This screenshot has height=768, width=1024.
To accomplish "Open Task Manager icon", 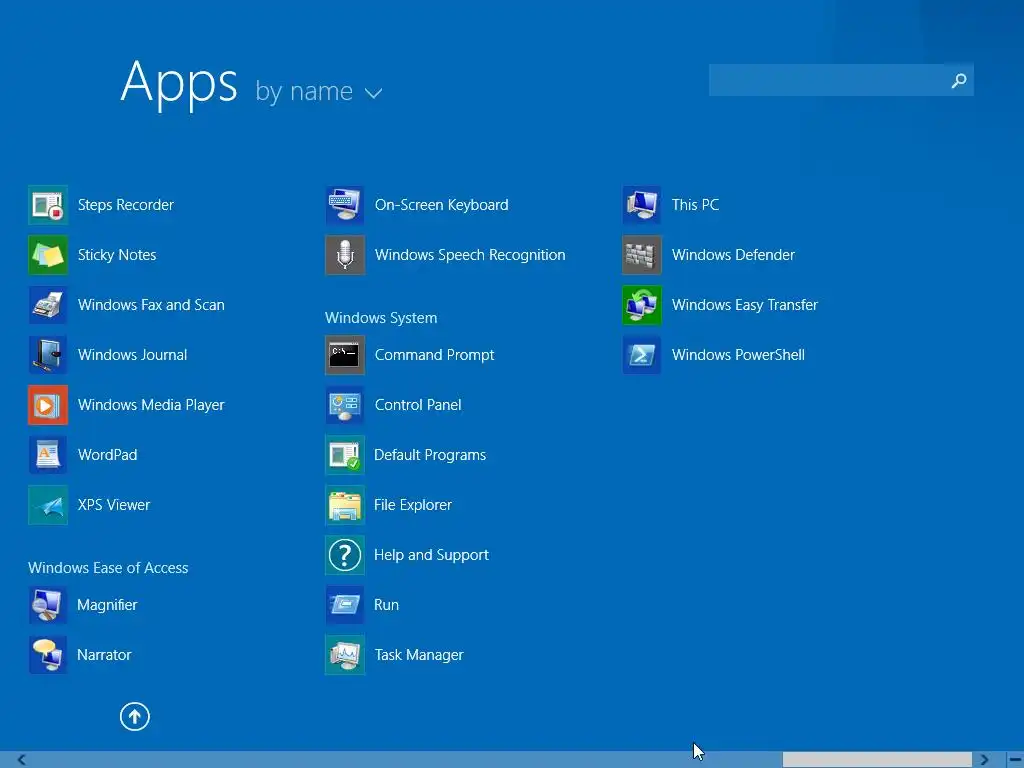I will 345,655.
